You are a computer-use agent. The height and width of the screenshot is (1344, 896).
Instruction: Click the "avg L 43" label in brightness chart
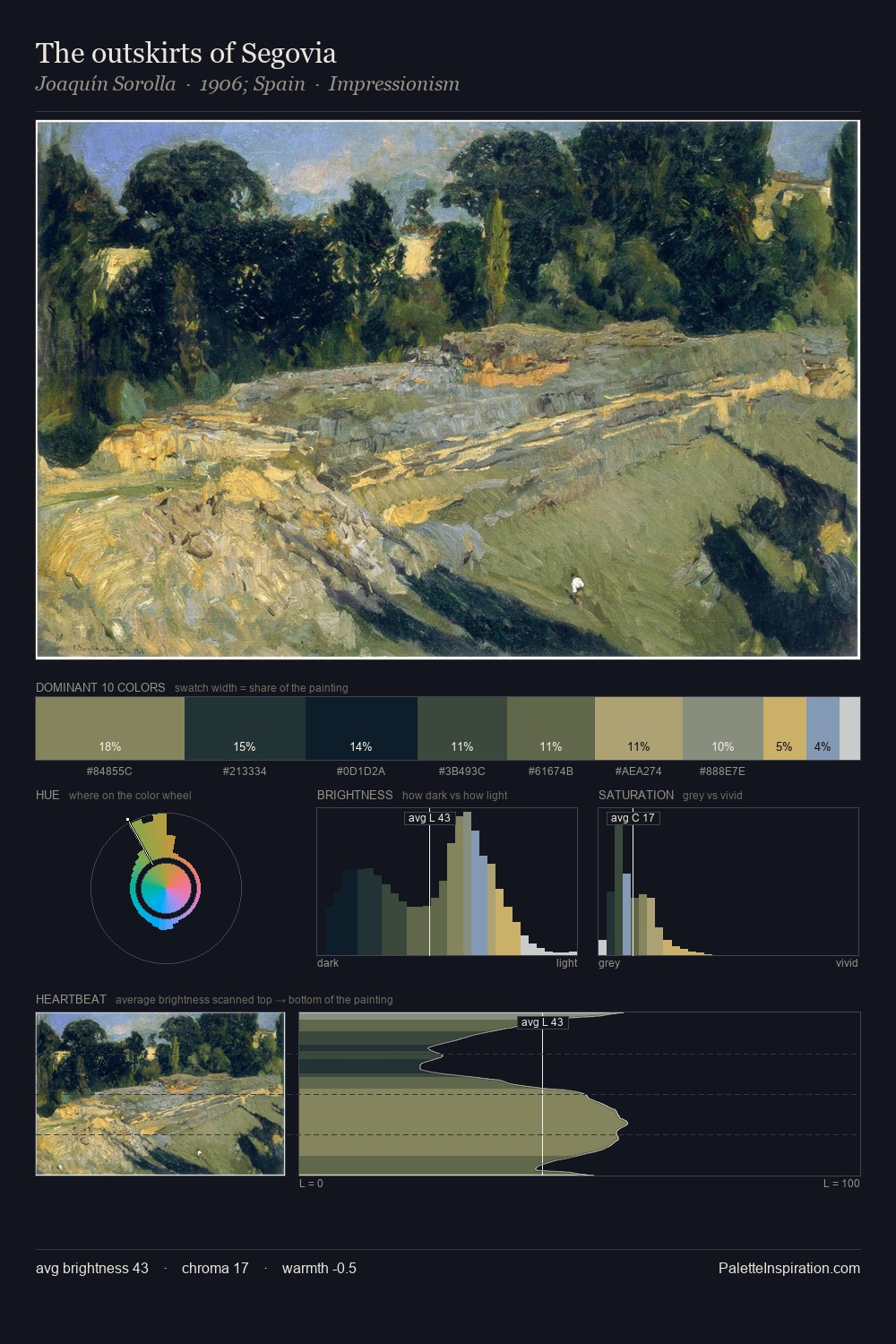[x=429, y=818]
